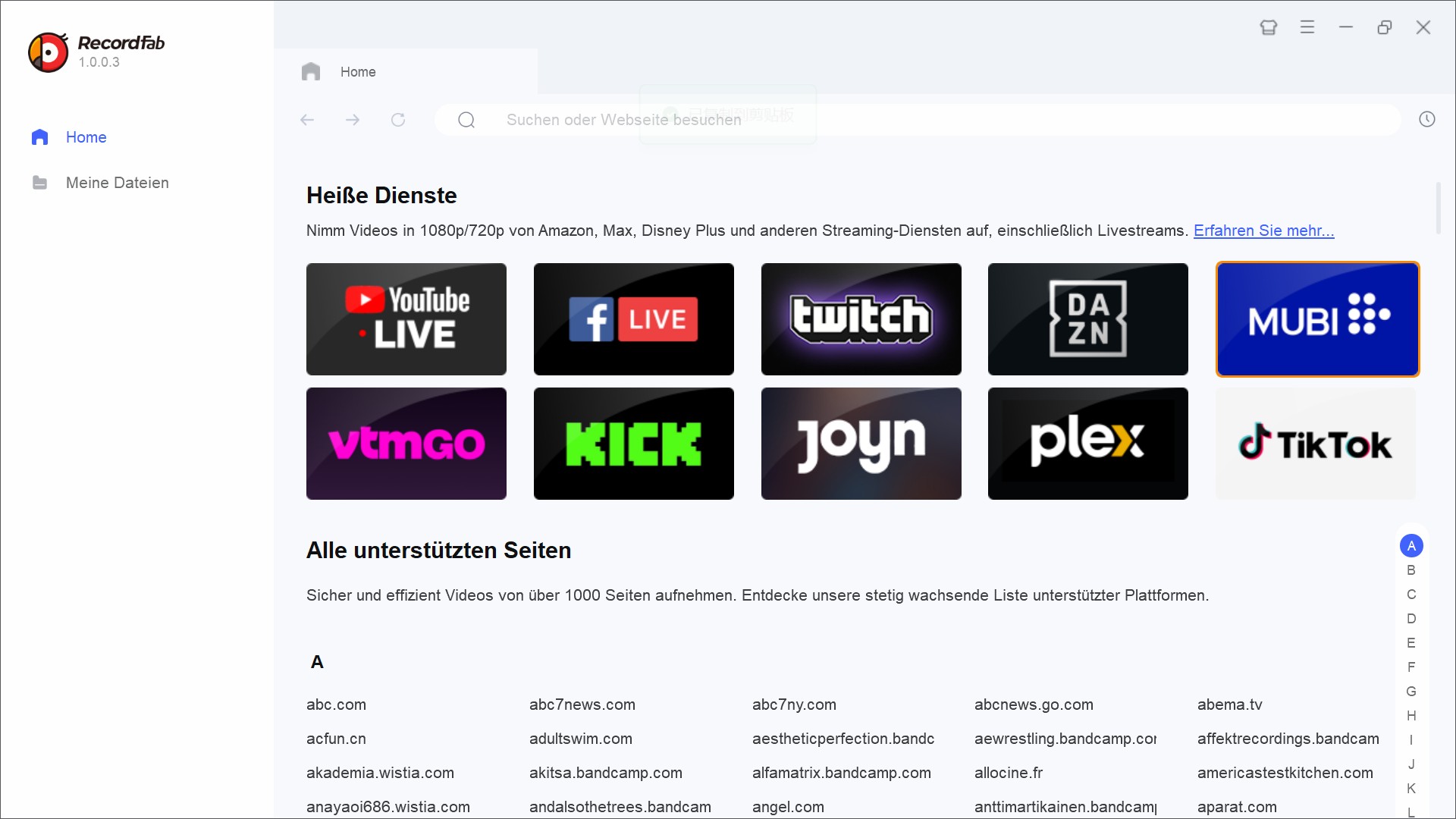Click the Heiße Dienste heading
Viewport: 1456px width, 819px height.
coord(381,196)
